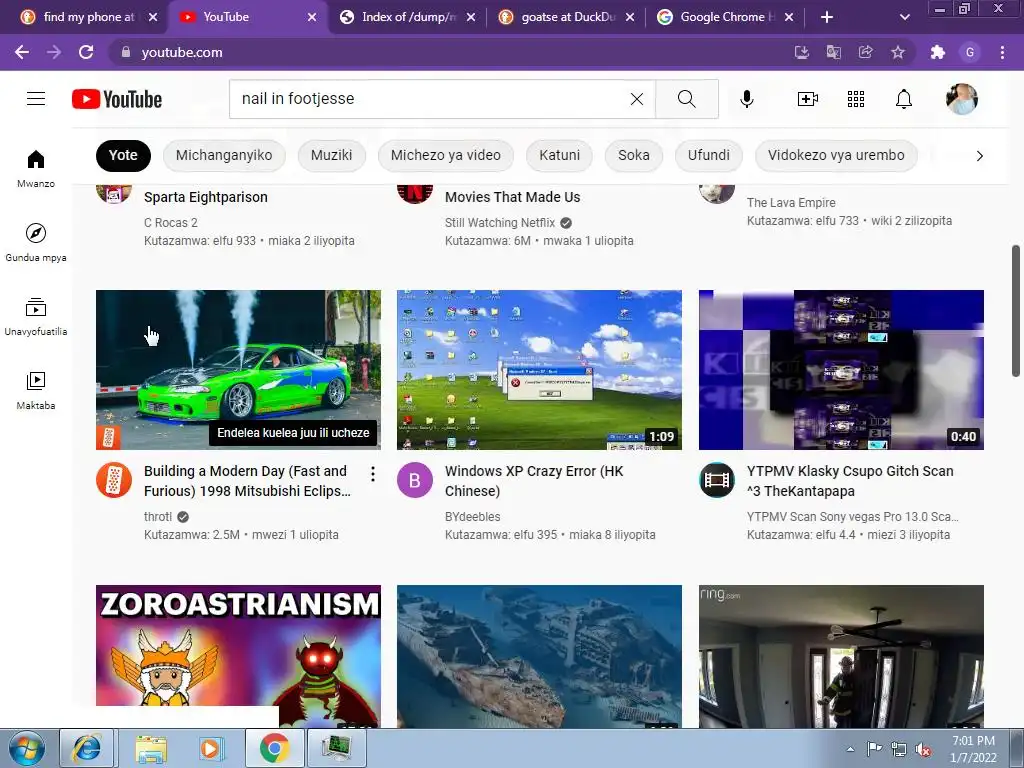Open the YouTube apps grid icon
This screenshot has height=768, width=1024.
(x=856, y=99)
